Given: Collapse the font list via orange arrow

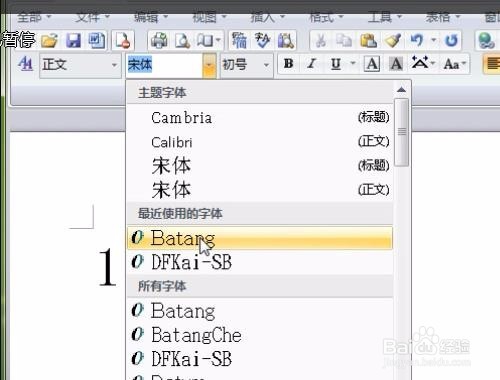Looking at the screenshot, I should click(209, 65).
